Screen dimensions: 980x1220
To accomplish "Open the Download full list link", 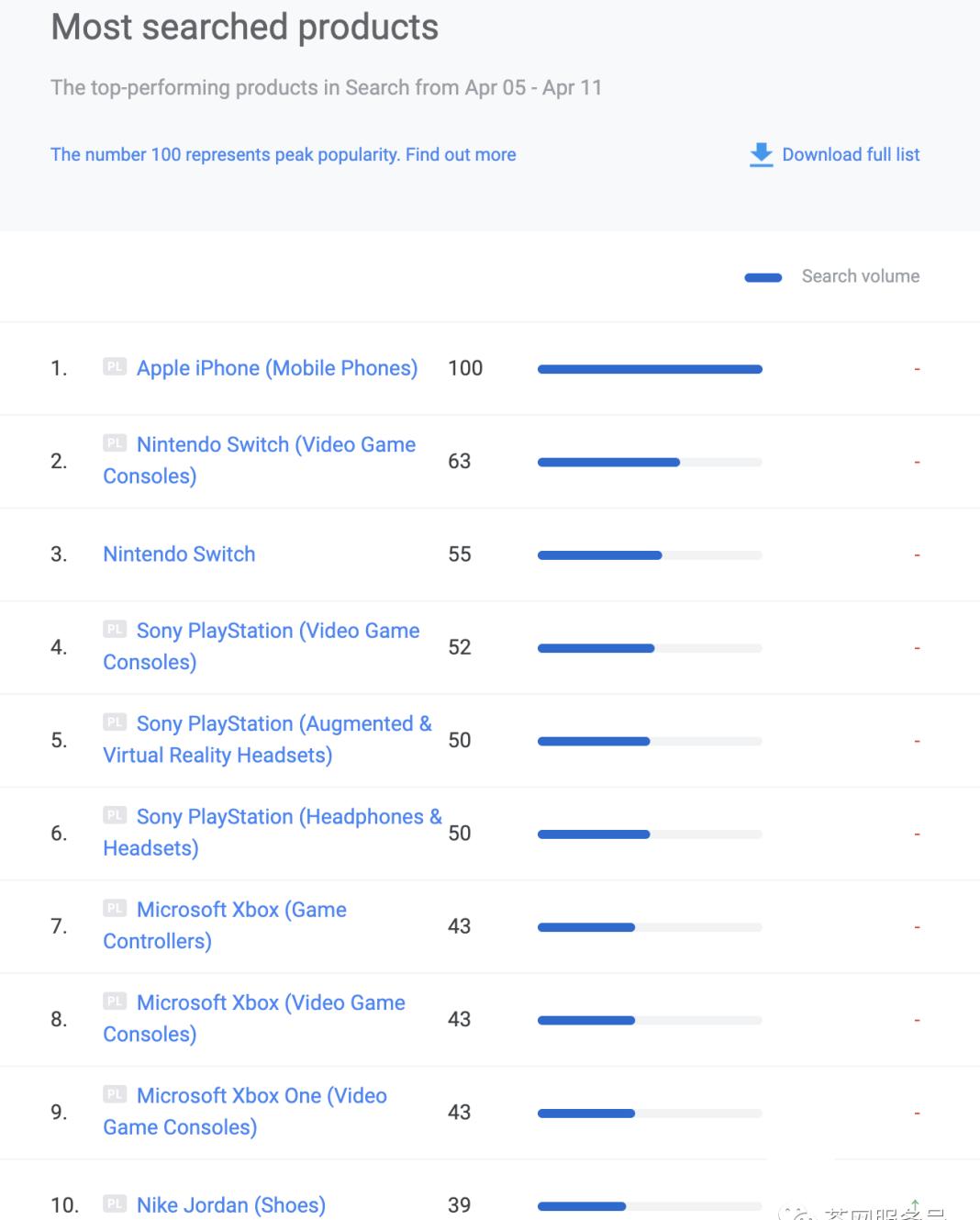I will [x=850, y=154].
